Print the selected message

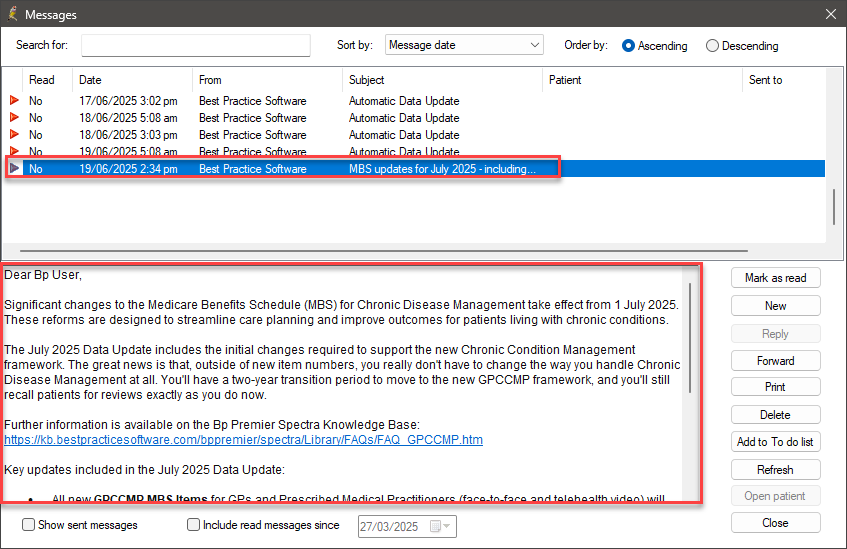[776, 387]
